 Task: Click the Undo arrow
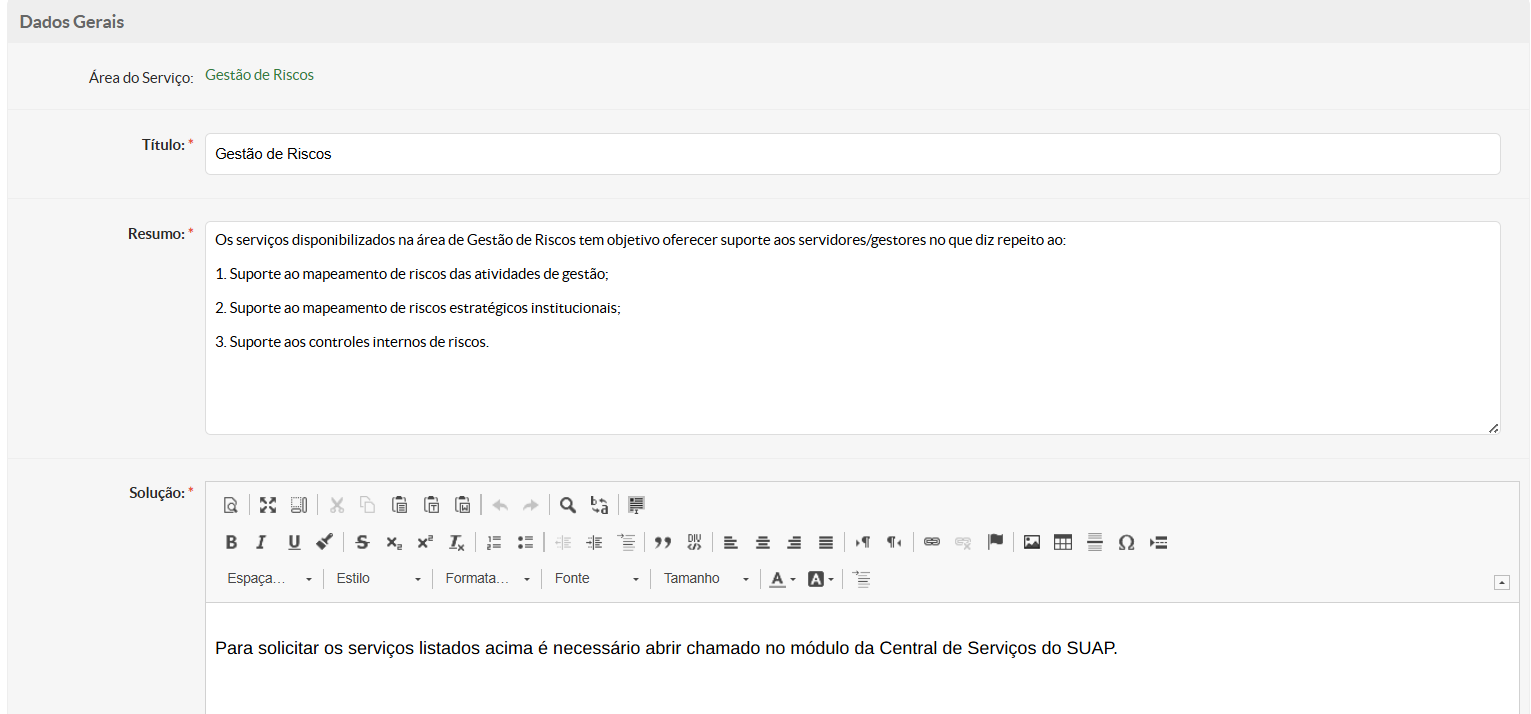[500, 505]
